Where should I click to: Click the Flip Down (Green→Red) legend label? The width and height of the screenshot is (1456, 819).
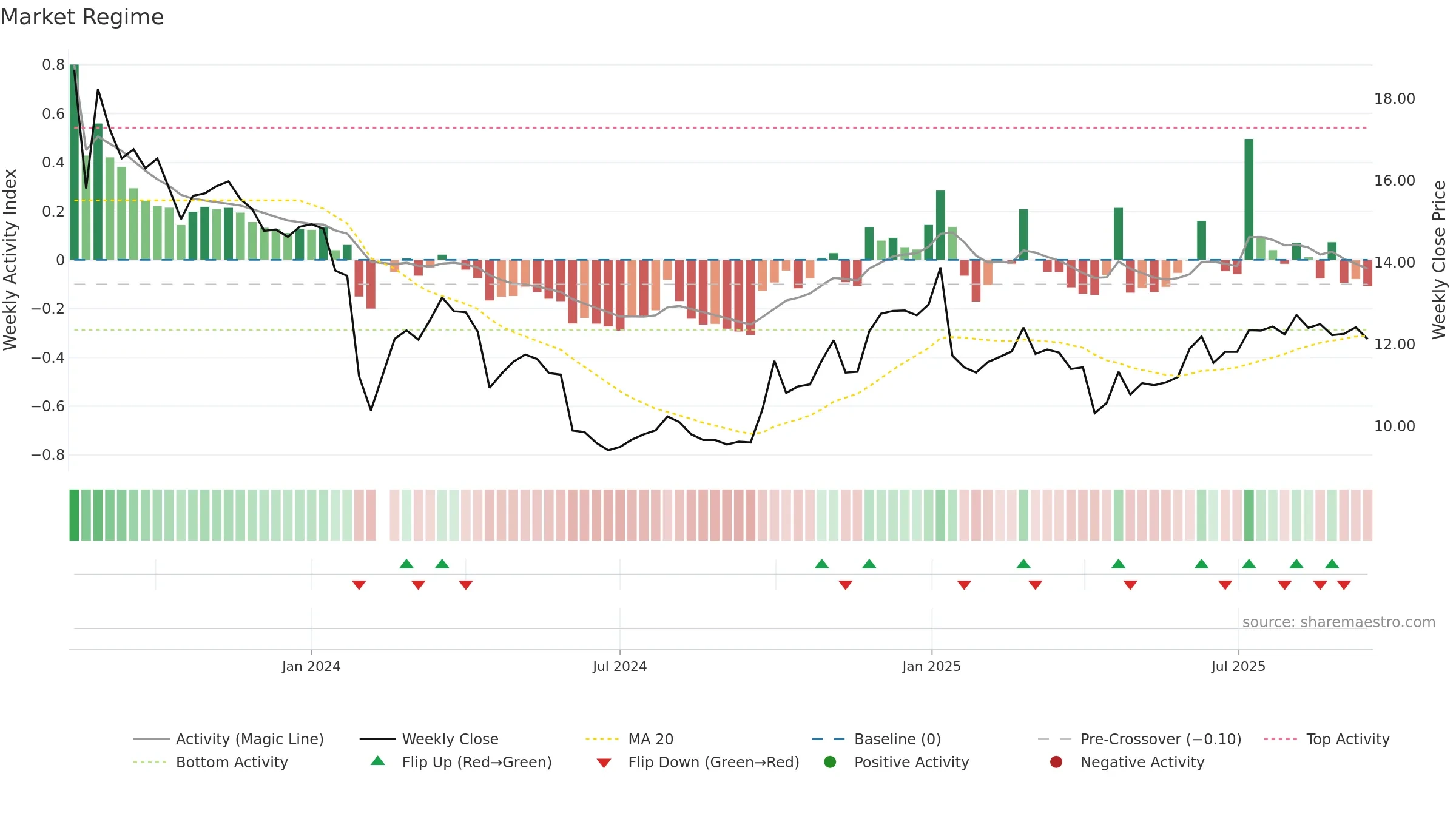tap(713, 762)
